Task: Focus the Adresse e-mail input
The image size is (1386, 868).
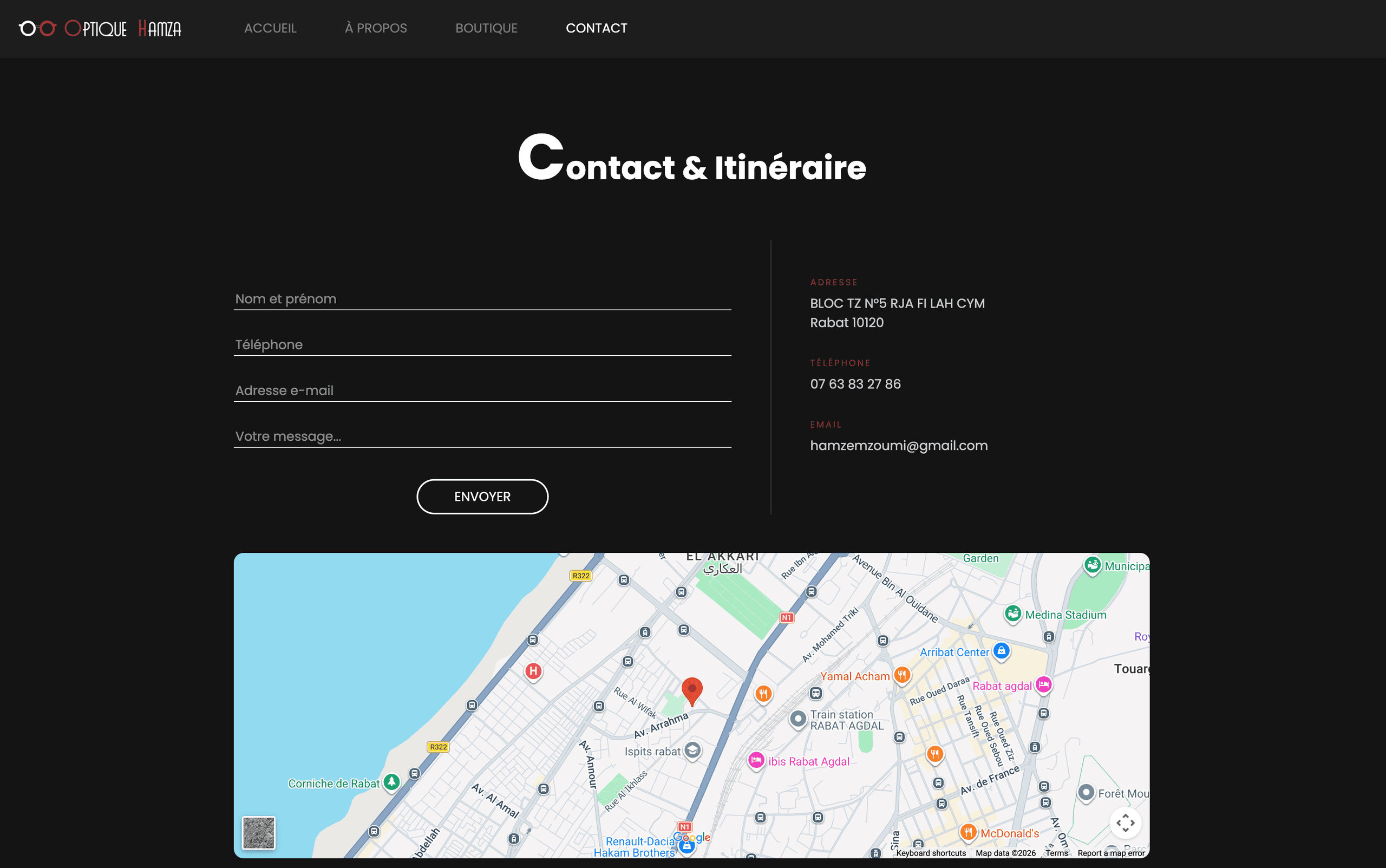Action: (x=482, y=390)
